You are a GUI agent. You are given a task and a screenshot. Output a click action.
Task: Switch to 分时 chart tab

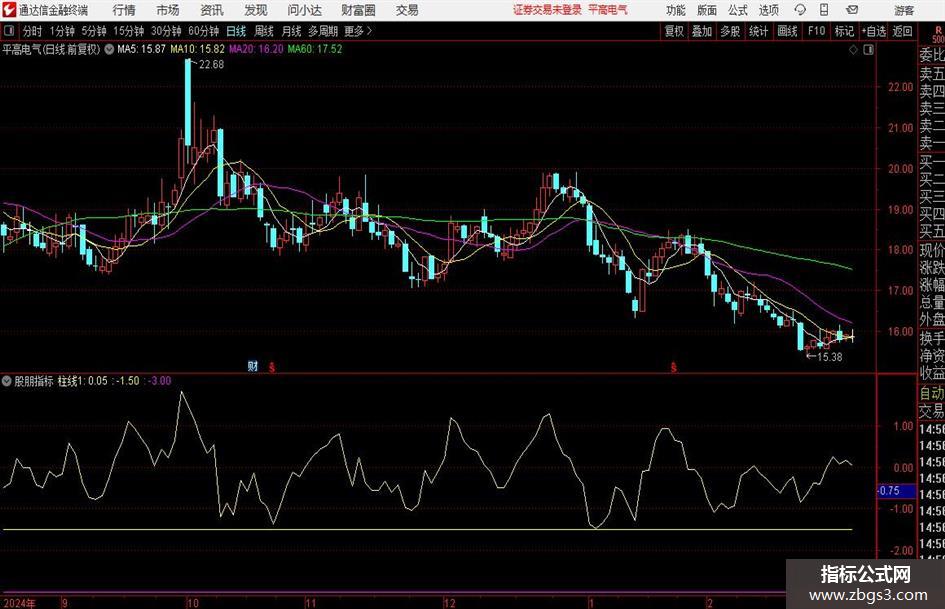(x=32, y=31)
